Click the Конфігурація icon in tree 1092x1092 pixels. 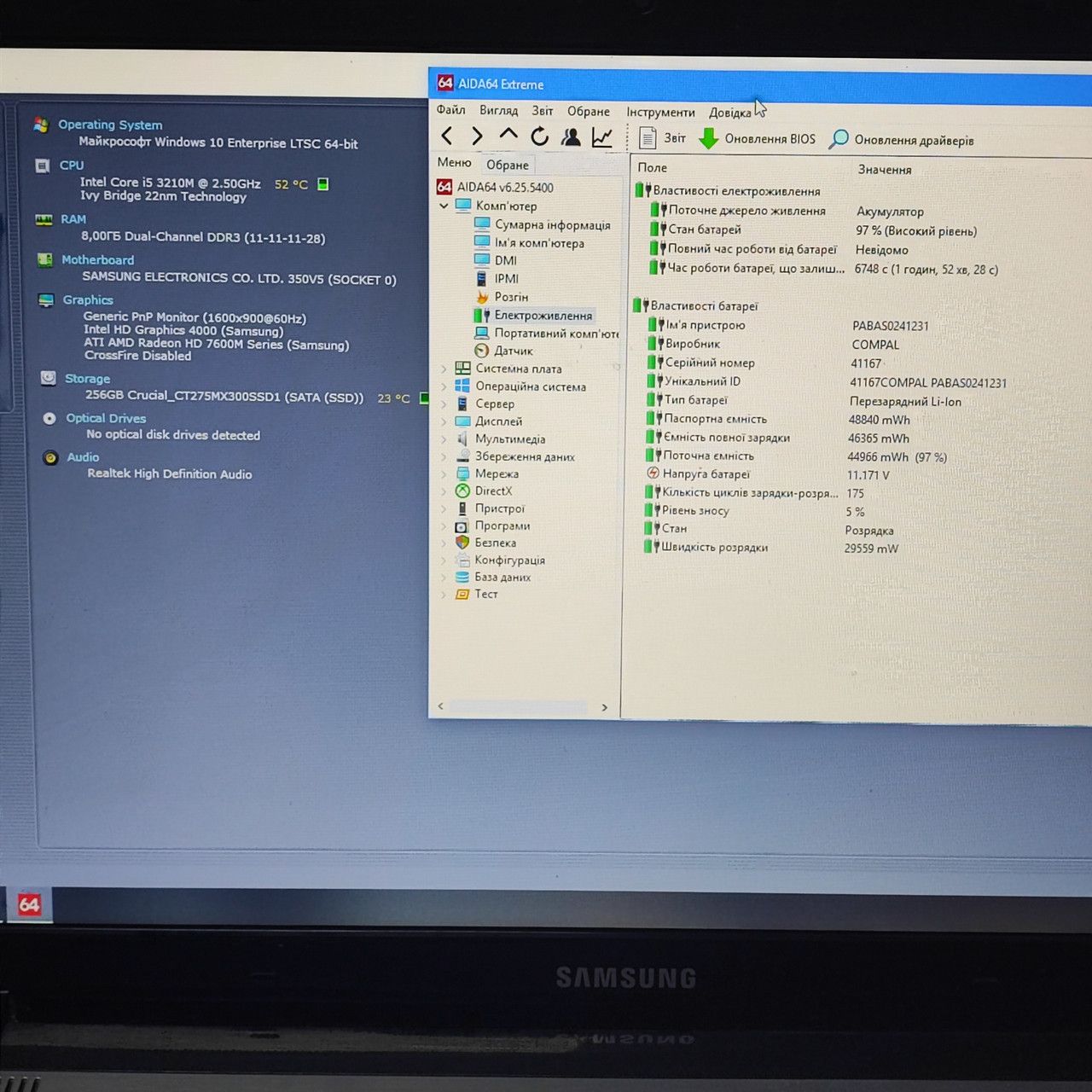(x=462, y=561)
